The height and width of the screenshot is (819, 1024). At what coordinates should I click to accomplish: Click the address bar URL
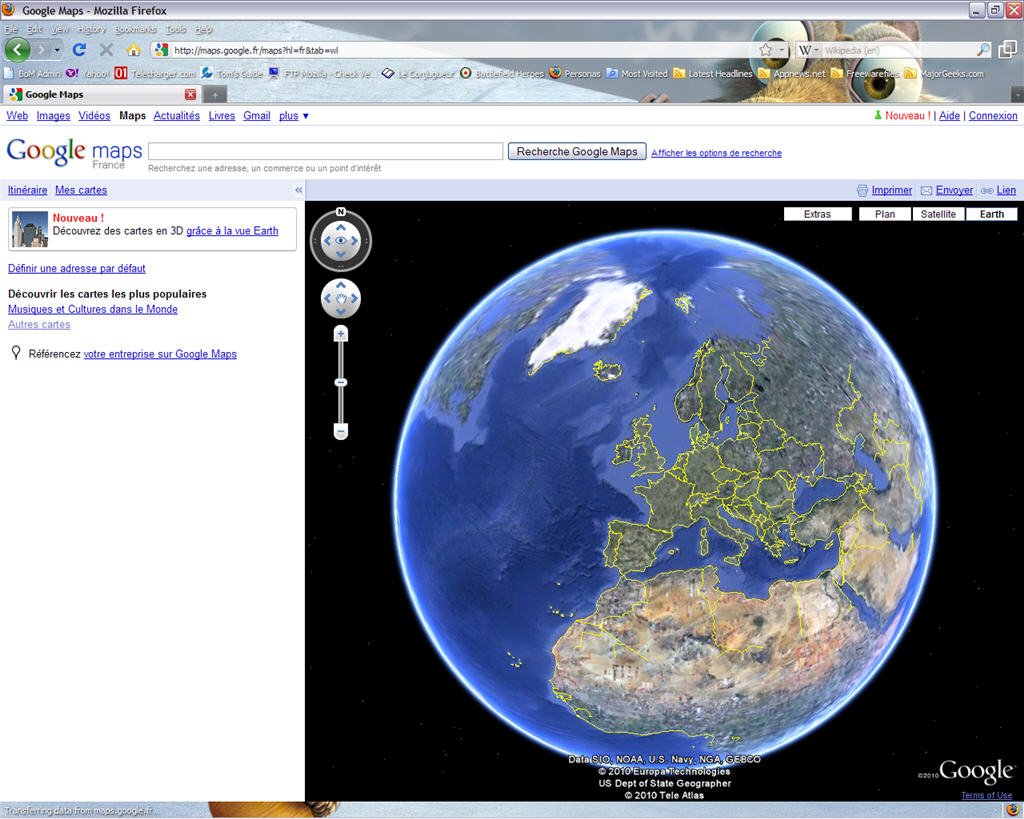pyautogui.click(x=457, y=50)
